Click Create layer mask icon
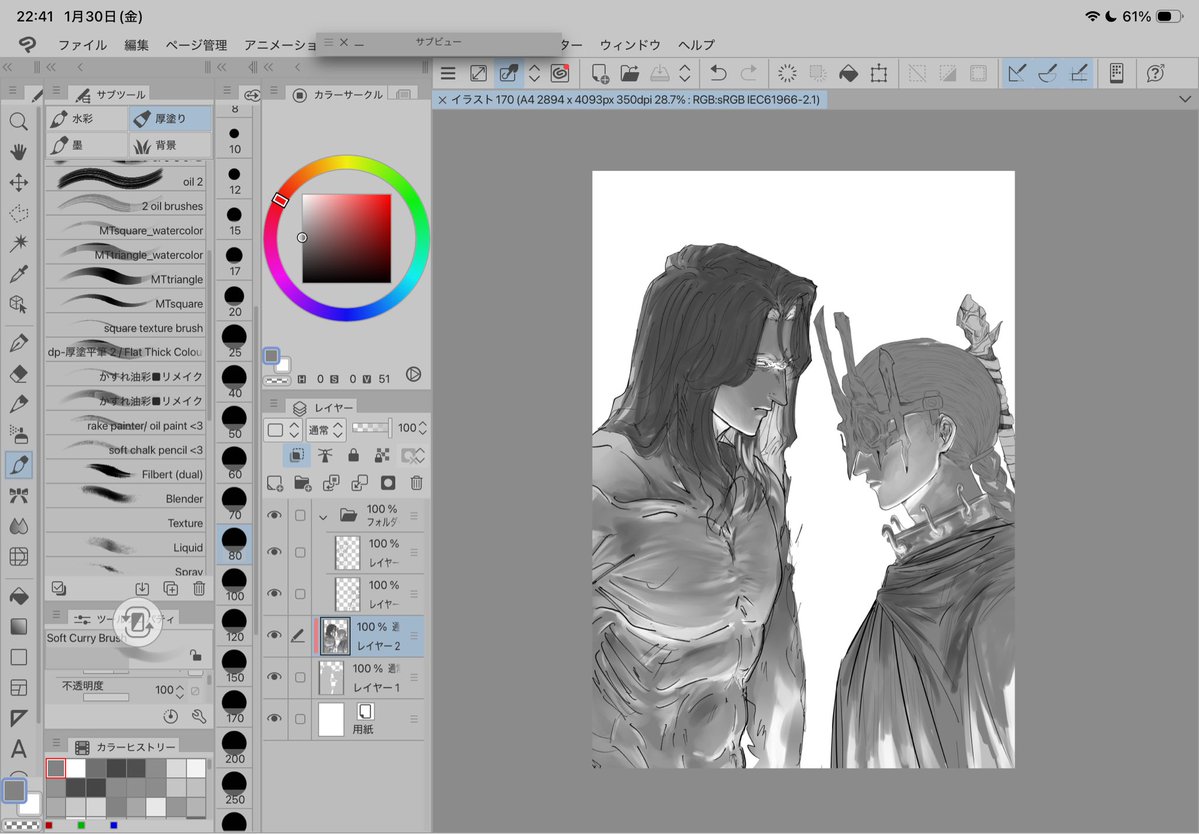The height and width of the screenshot is (834, 1199). click(388, 483)
